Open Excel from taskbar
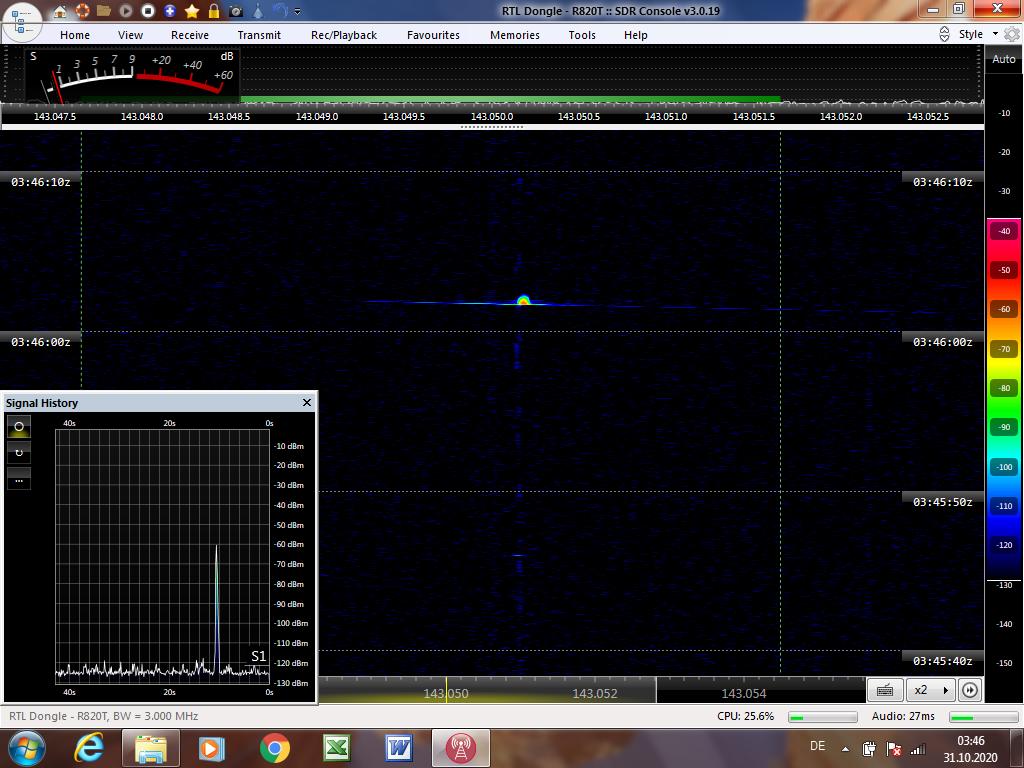The width and height of the screenshot is (1024, 768). tap(336, 748)
